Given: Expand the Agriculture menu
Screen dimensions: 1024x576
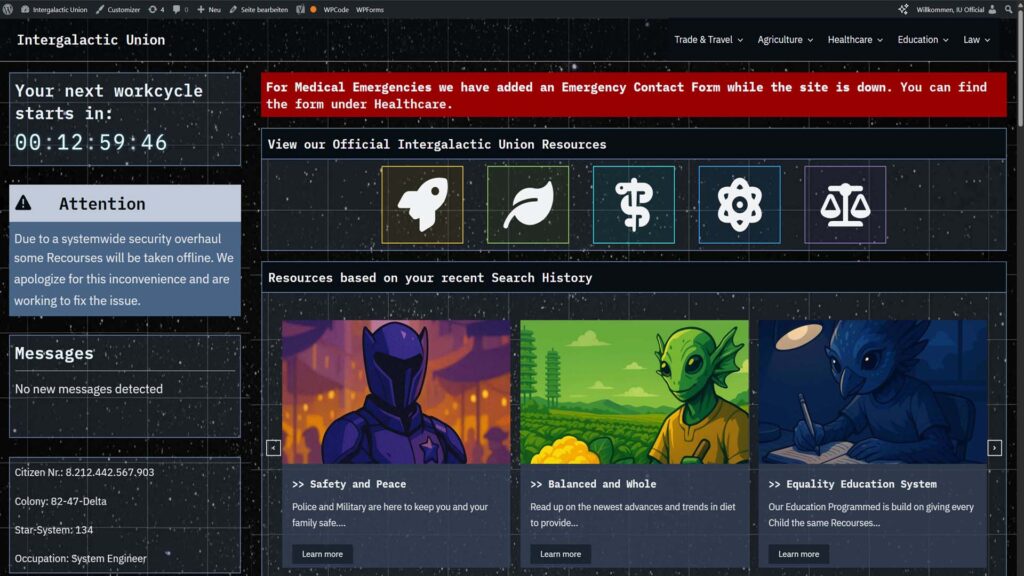Looking at the screenshot, I should click(785, 40).
